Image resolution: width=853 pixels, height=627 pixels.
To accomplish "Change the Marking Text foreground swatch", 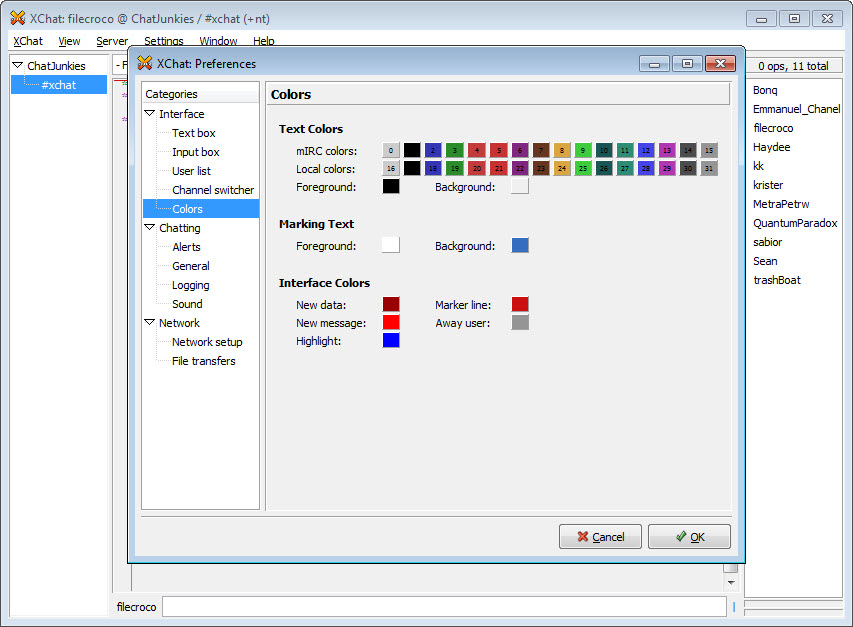I will click(x=391, y=245).
